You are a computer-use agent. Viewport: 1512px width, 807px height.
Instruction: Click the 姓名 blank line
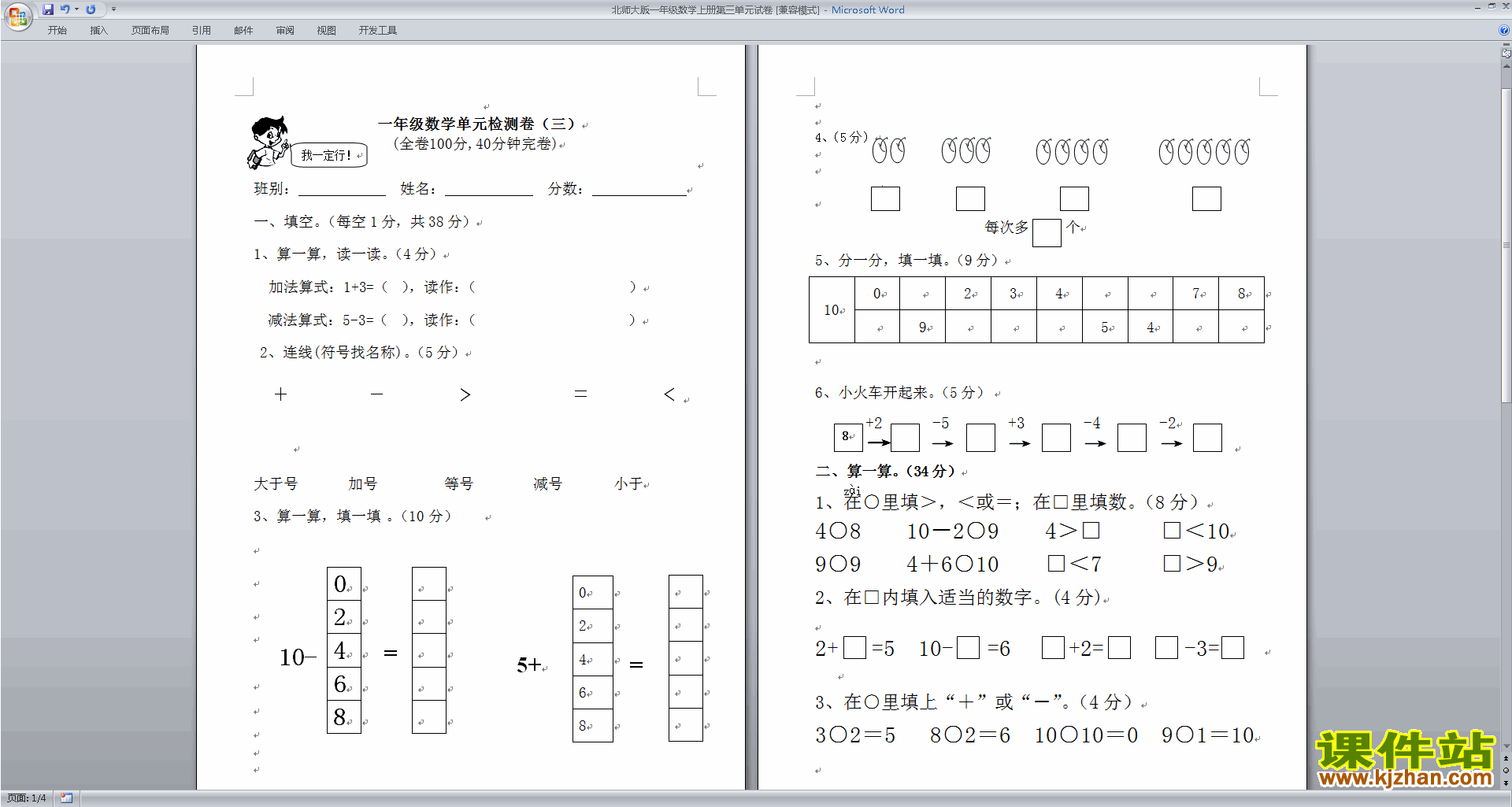[489, 190]
